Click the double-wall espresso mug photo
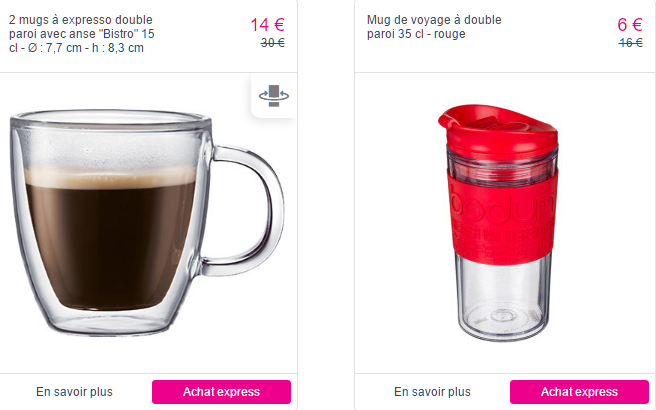This screenshot has height=410, width=656. tap(147, 223)
